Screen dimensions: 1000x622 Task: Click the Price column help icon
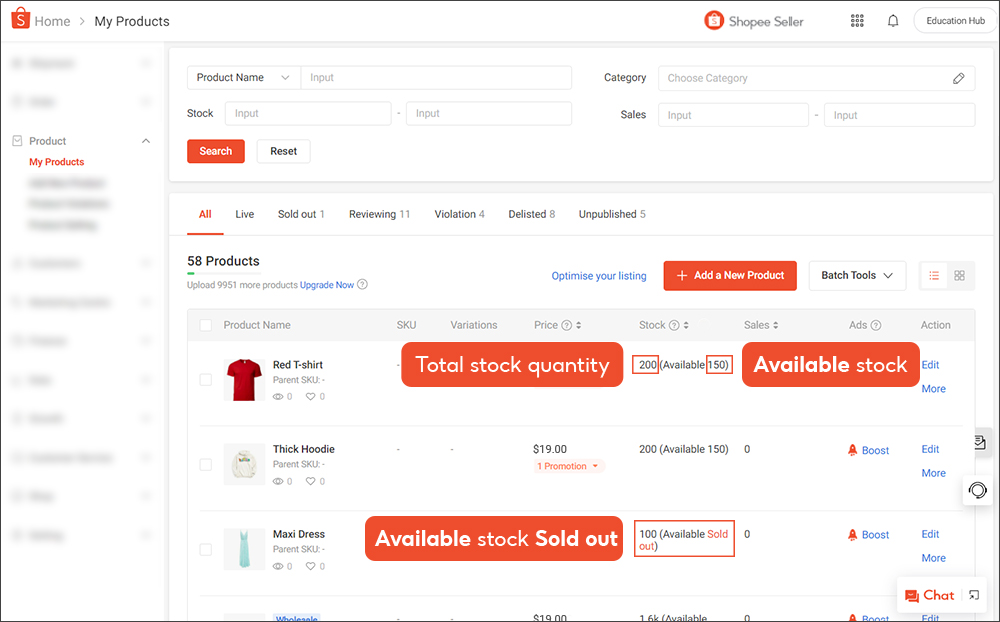pyautogui.click(x=566, y=325)
